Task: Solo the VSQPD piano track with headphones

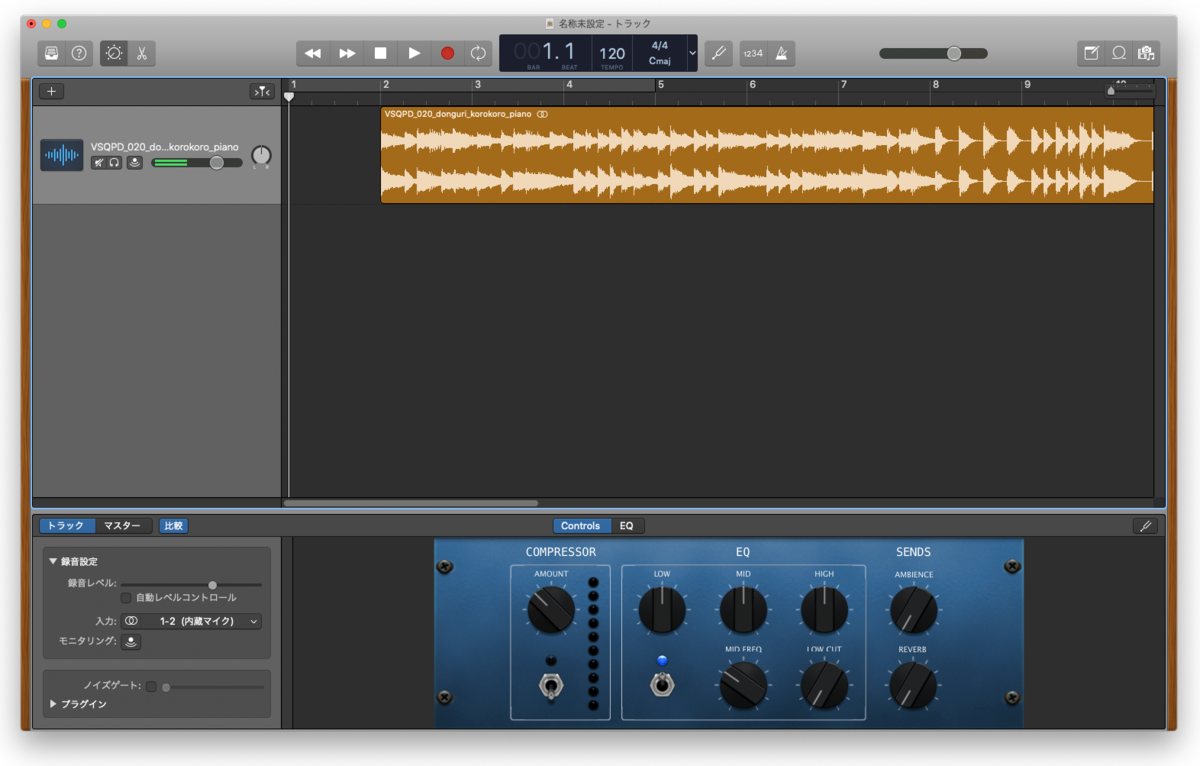Action: [115, 162]
